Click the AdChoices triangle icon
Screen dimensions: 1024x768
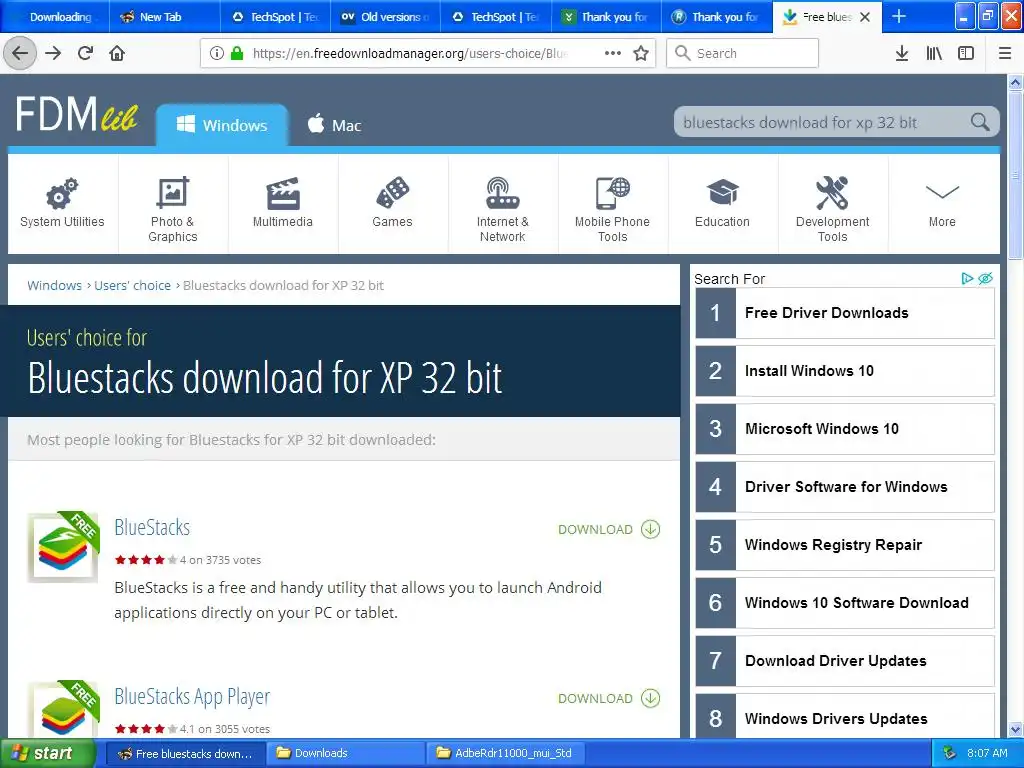967,279
